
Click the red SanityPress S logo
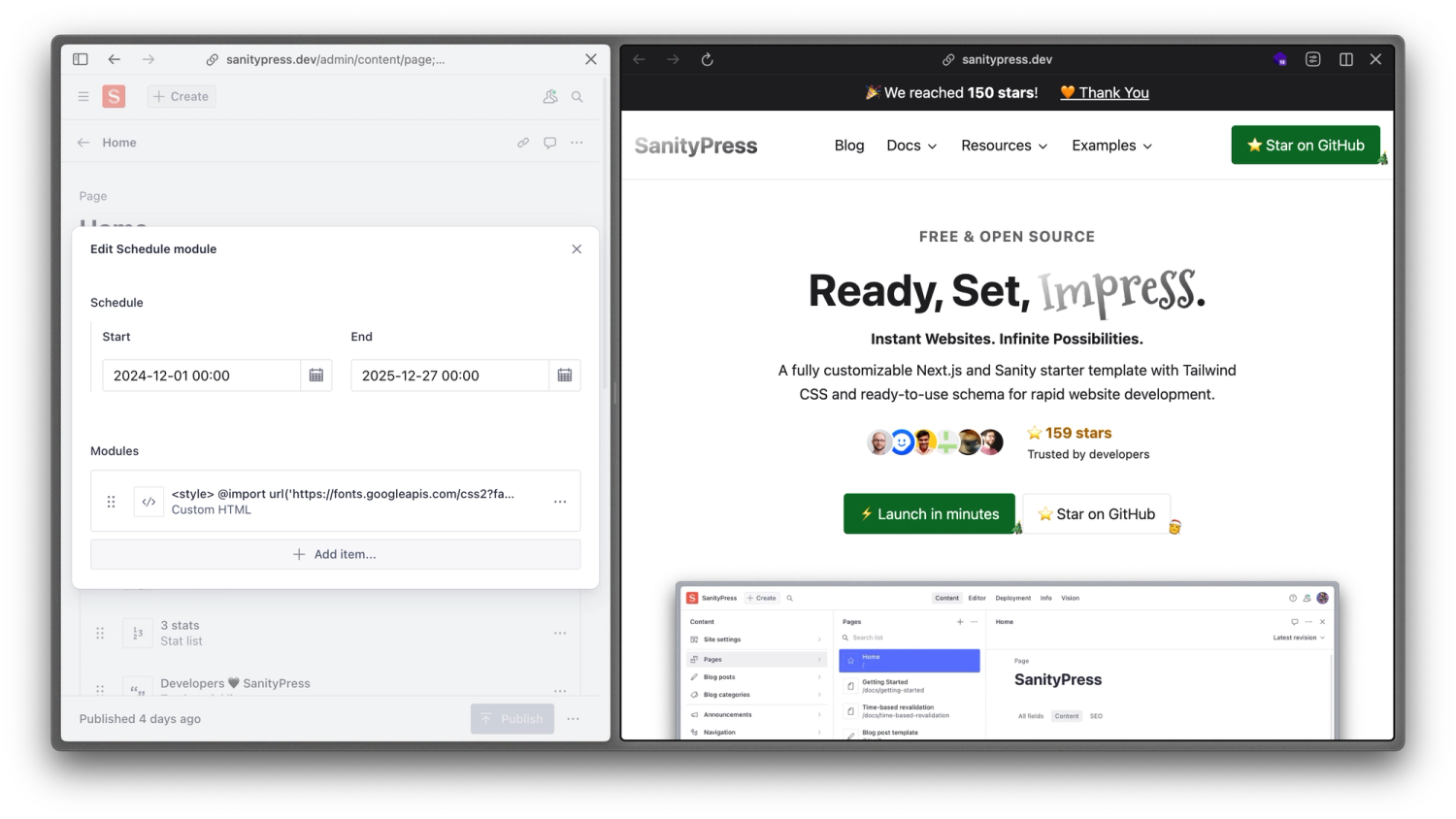click(114, 96)
